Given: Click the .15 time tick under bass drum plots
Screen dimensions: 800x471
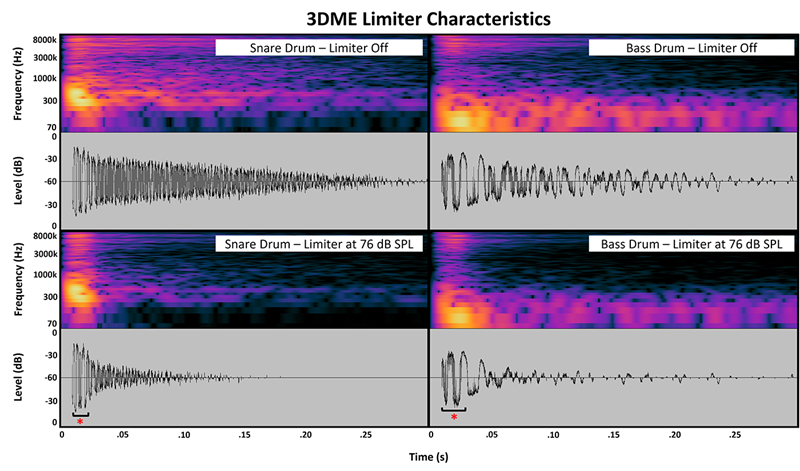Looking at the screenshot, I should pos(613,435).
